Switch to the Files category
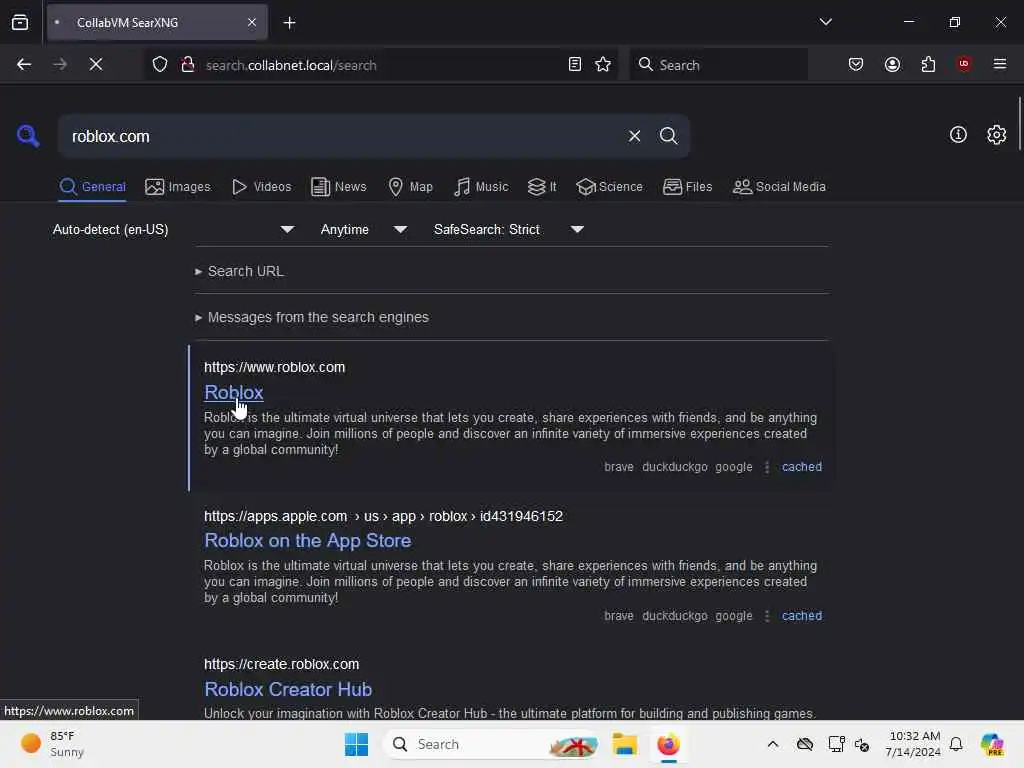The height and width of the screenshot is (768, 1024). pos(688,187)
